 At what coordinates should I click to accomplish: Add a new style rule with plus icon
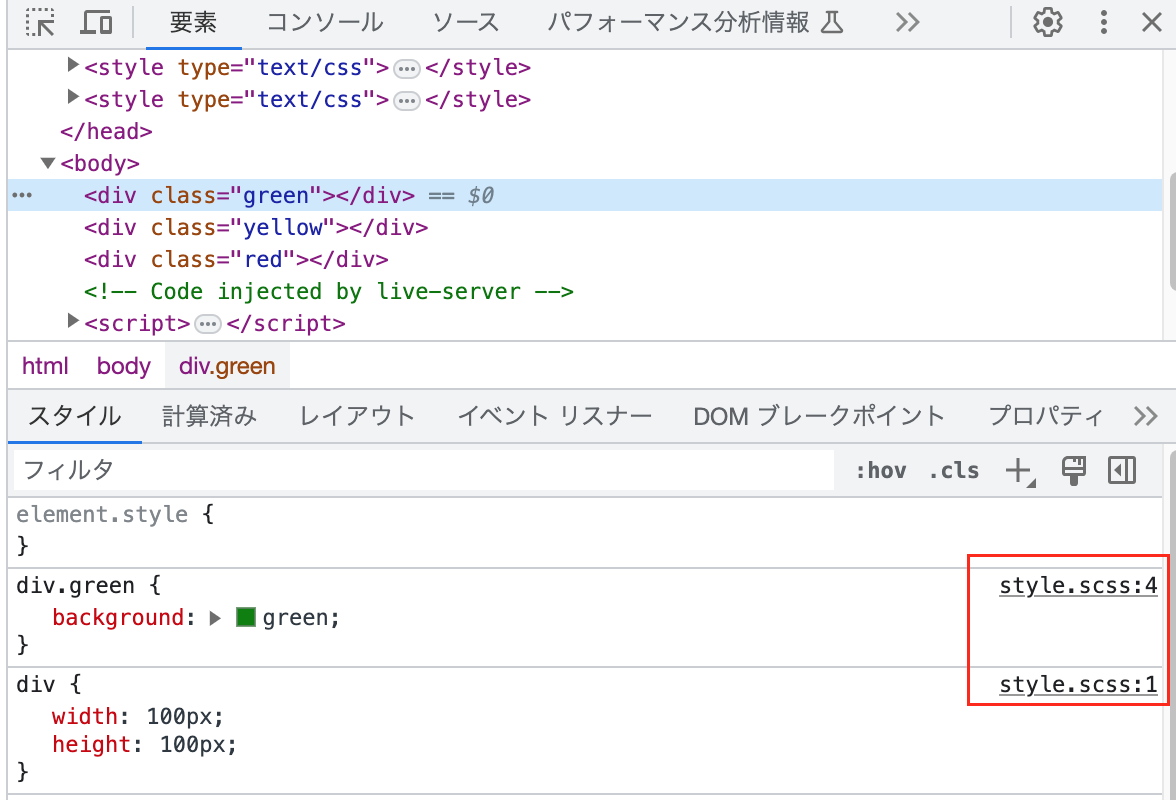point(1020,472)
